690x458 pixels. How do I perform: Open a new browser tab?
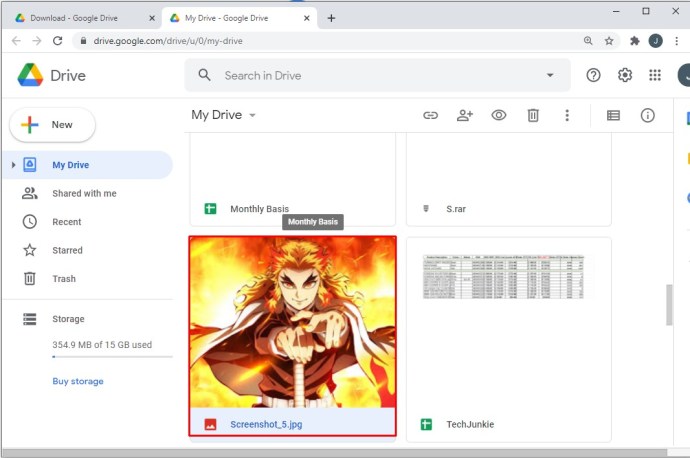coord(331,18)
